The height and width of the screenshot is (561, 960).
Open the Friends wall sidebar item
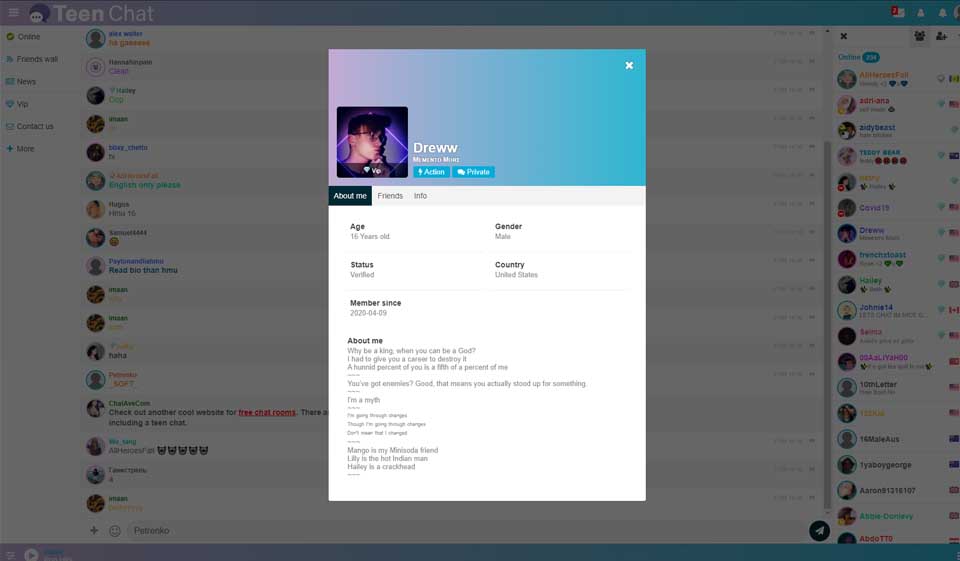point(37,59)
